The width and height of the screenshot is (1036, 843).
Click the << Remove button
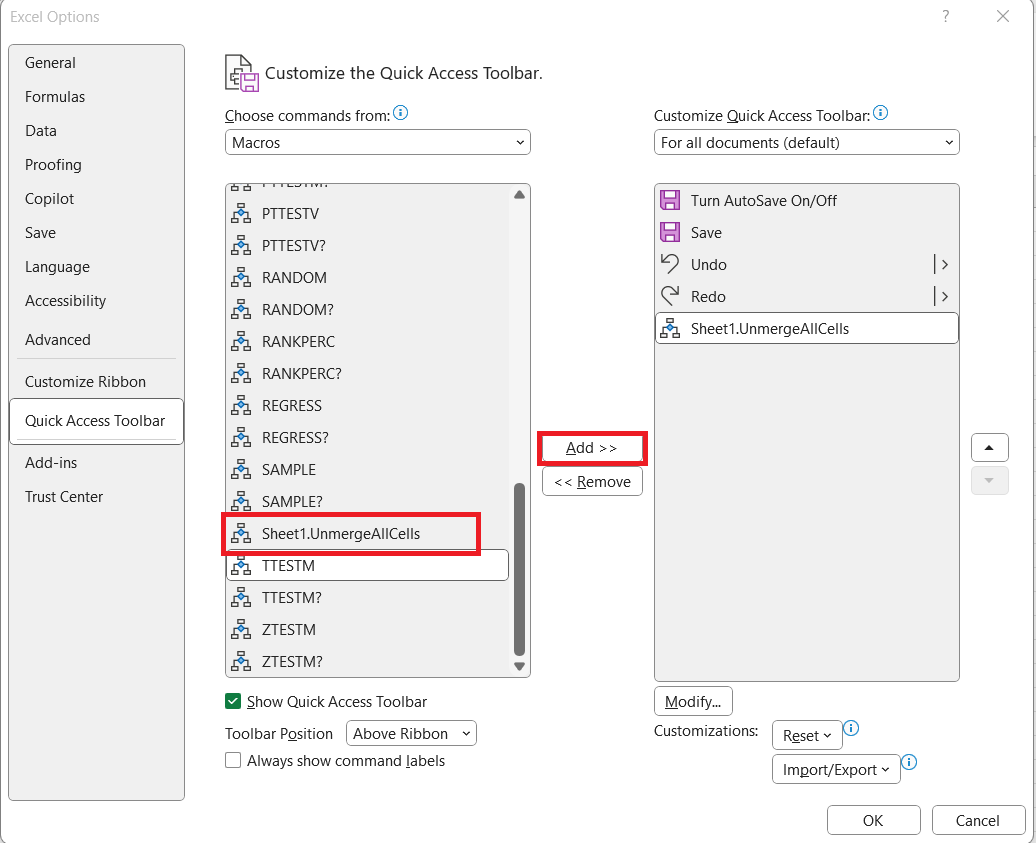point(592,482)
